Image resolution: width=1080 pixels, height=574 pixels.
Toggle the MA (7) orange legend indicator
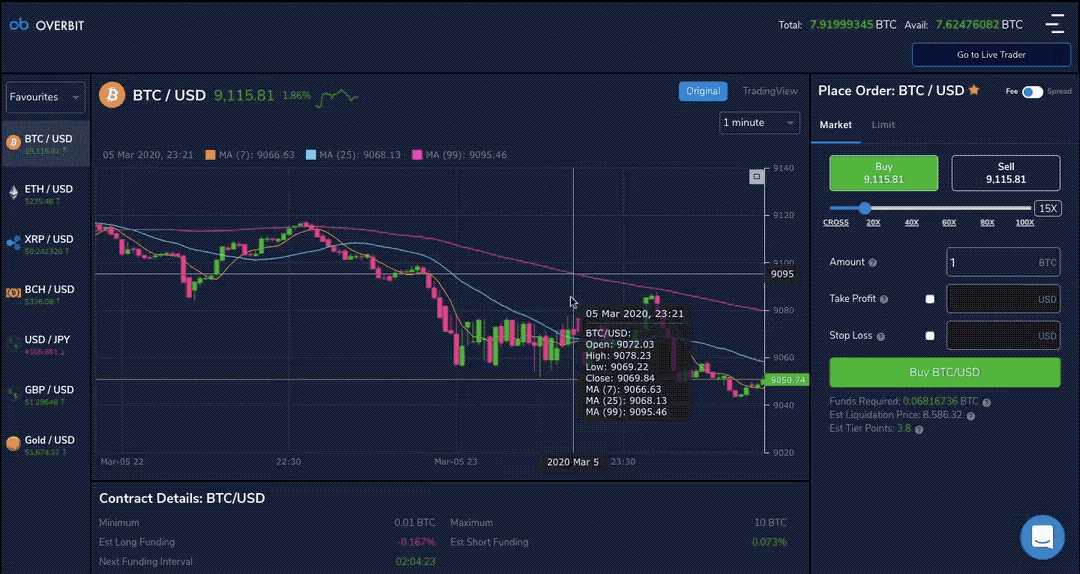(210, 155)
